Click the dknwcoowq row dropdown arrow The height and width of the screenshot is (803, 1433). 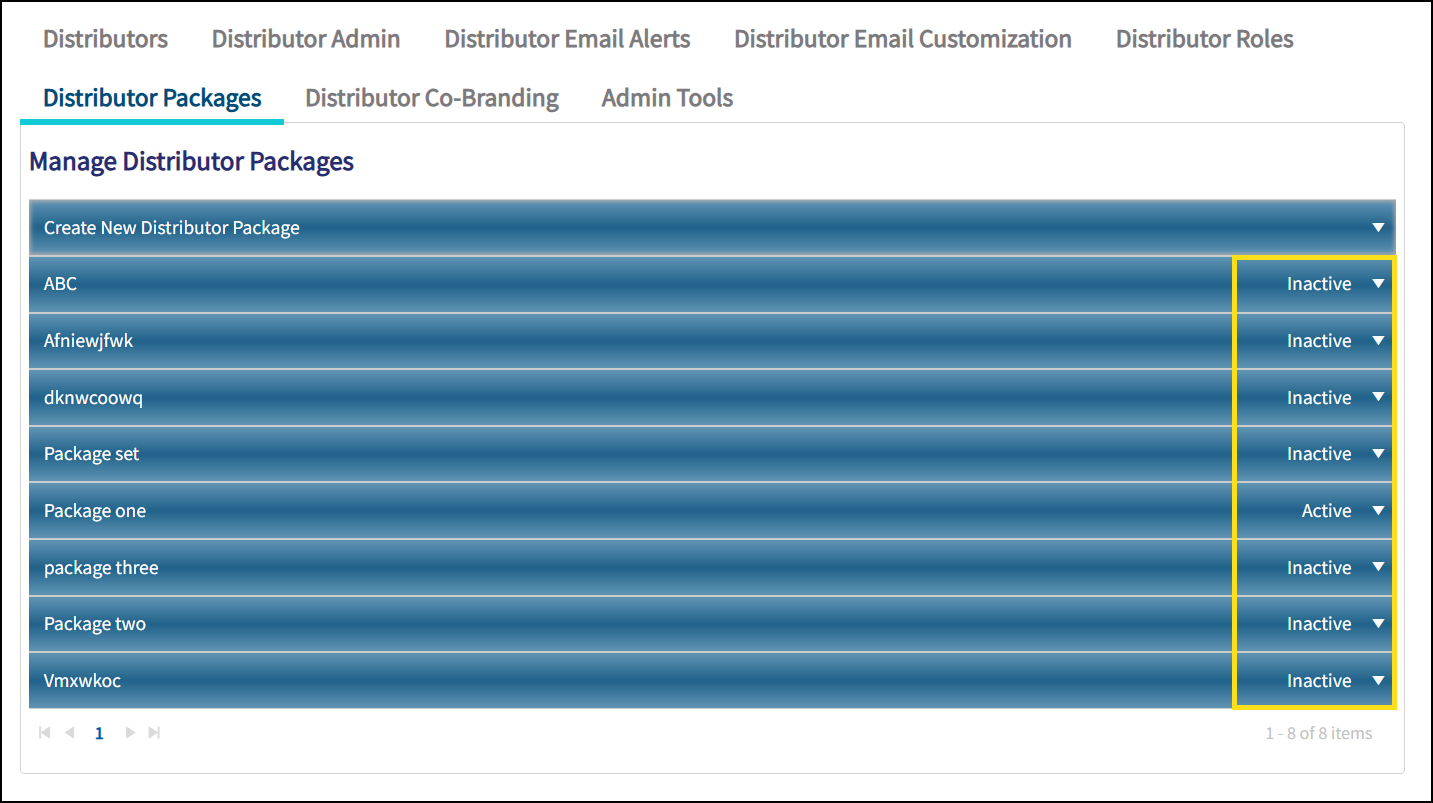tap(1378, 398)
